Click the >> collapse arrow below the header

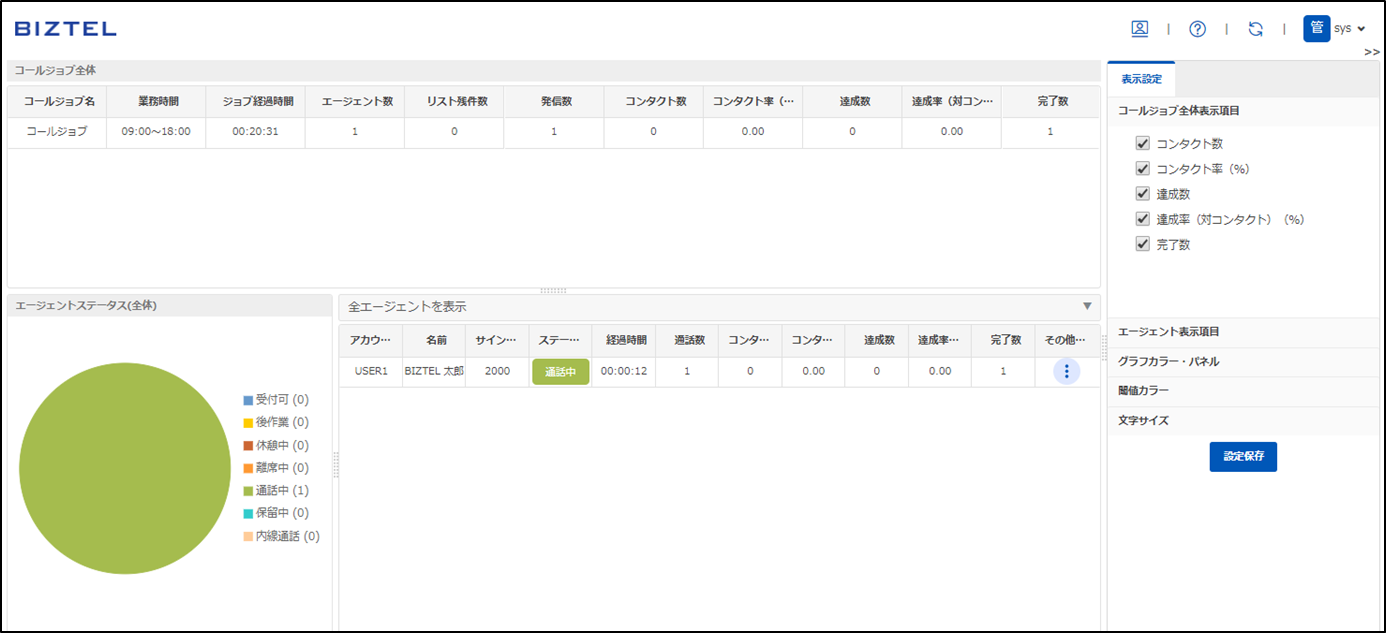pos(1372,51)
